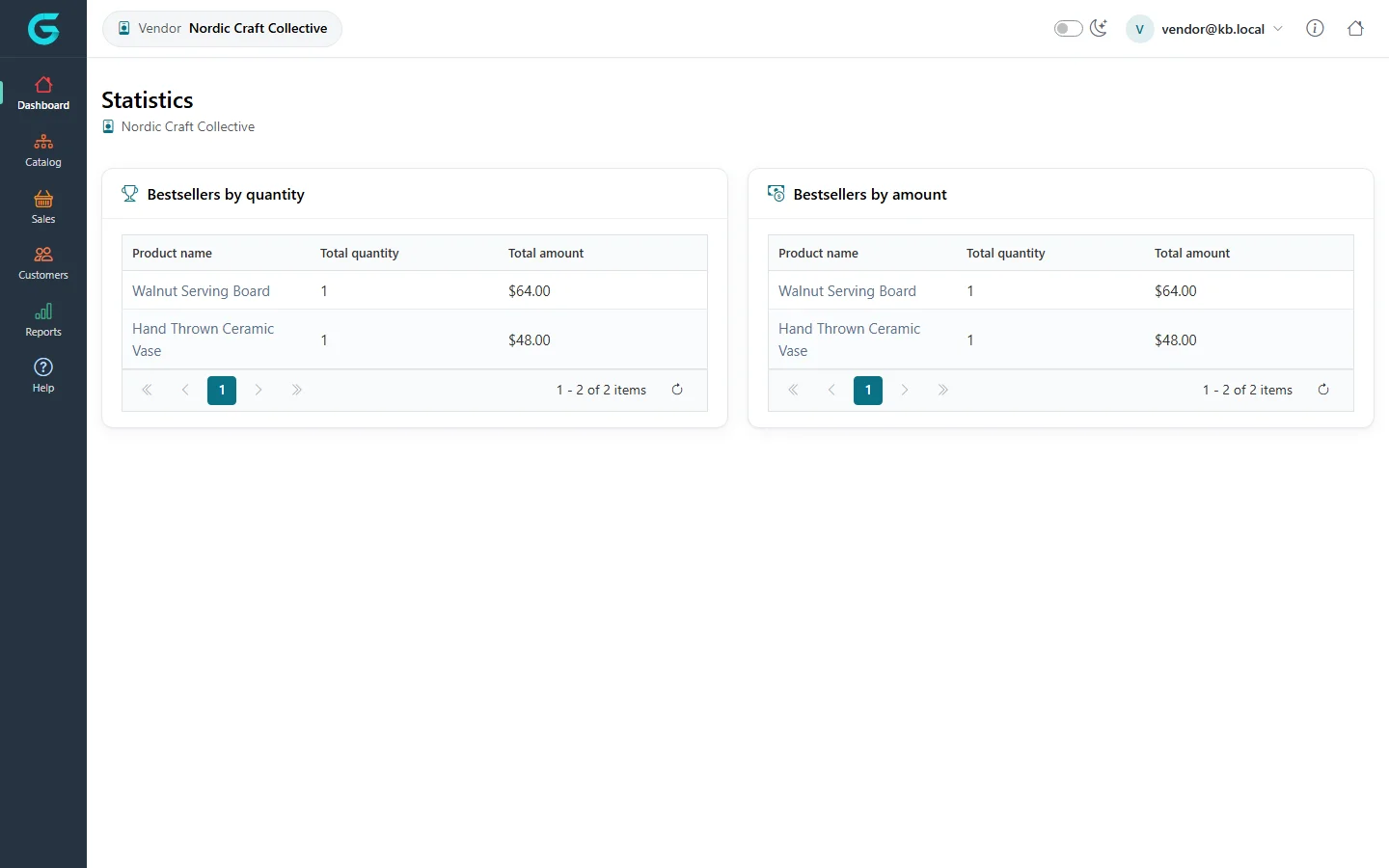Click Total amount header in quantity table
The height and width of the screenshot is (868, 1389).
[546, 253]
